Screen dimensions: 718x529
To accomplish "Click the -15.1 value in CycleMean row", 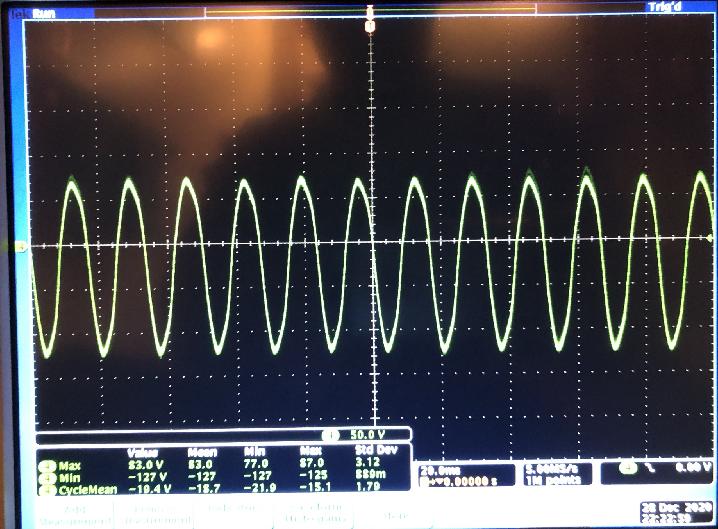I will (315, 486).
